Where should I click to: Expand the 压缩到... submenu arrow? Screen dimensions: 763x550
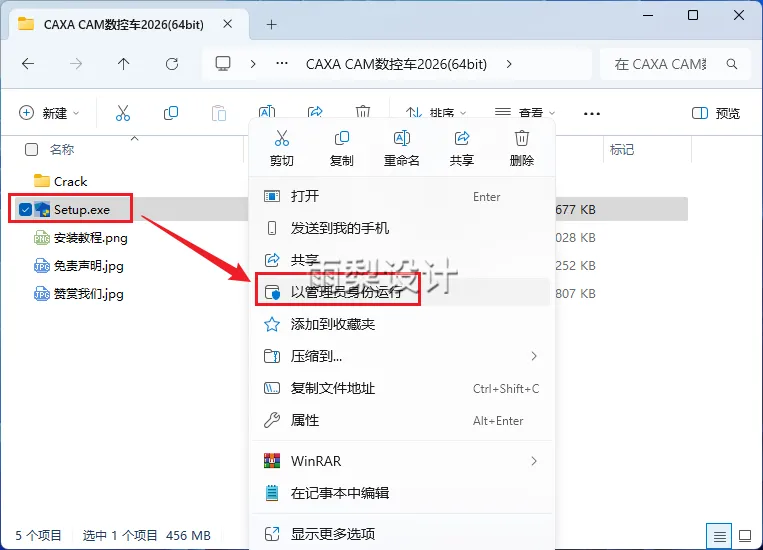coord(534,356)
